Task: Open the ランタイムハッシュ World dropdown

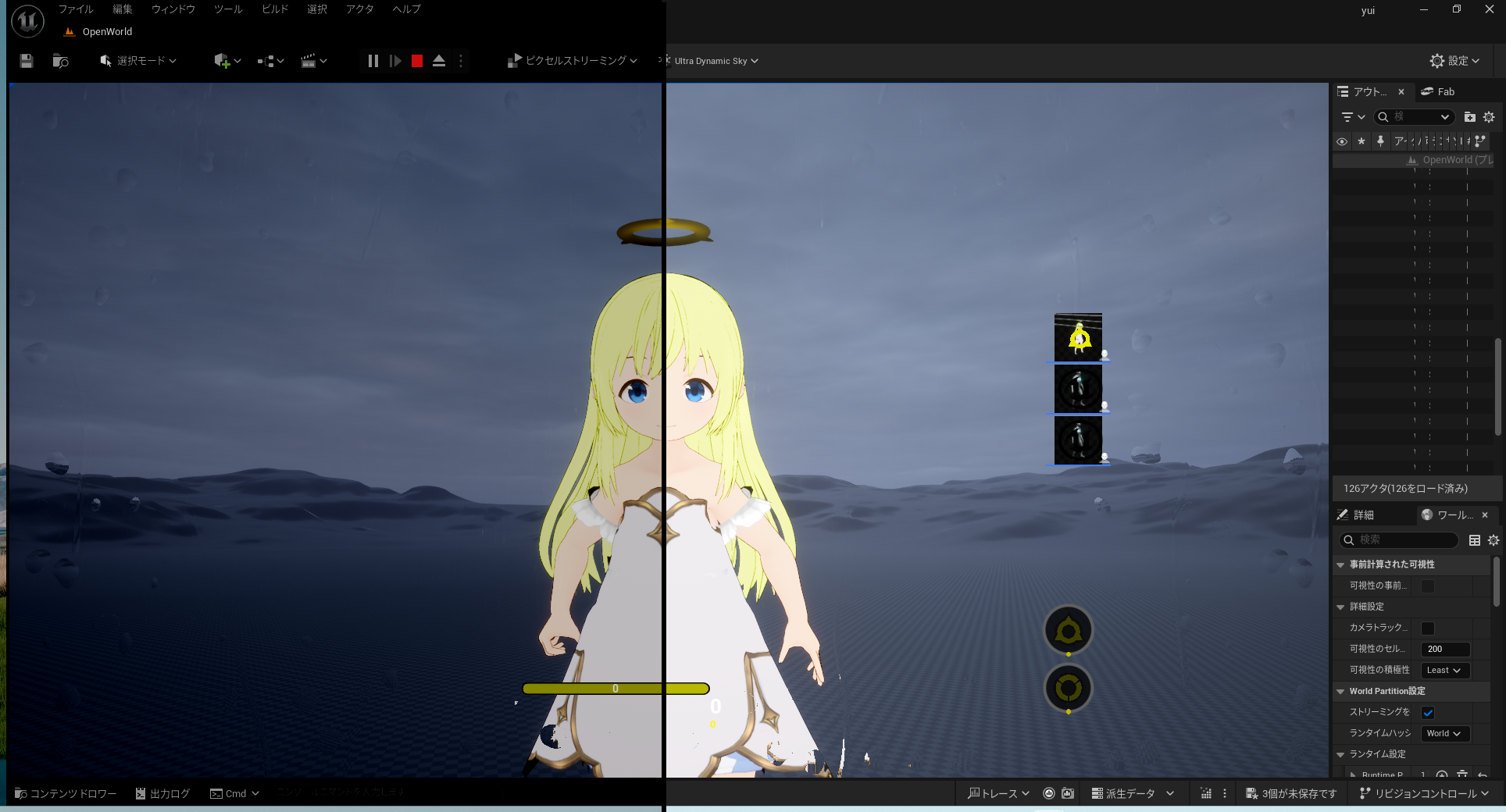Action: pyautogui.click(x=1445, y=734)
